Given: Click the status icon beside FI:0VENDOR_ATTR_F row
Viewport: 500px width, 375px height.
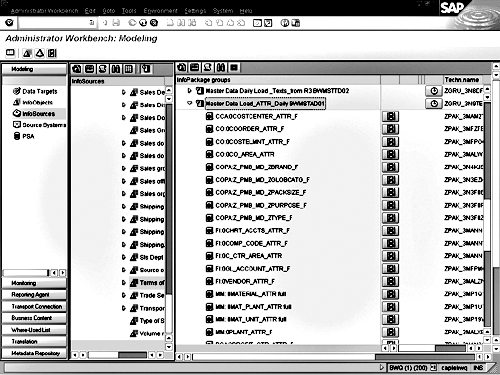Looking at the screenshot, I should (x=391, y=282).
